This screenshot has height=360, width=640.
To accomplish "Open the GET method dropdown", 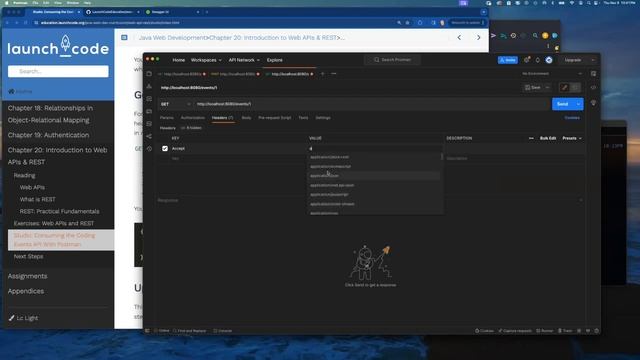I will click(x=176, y=104).
